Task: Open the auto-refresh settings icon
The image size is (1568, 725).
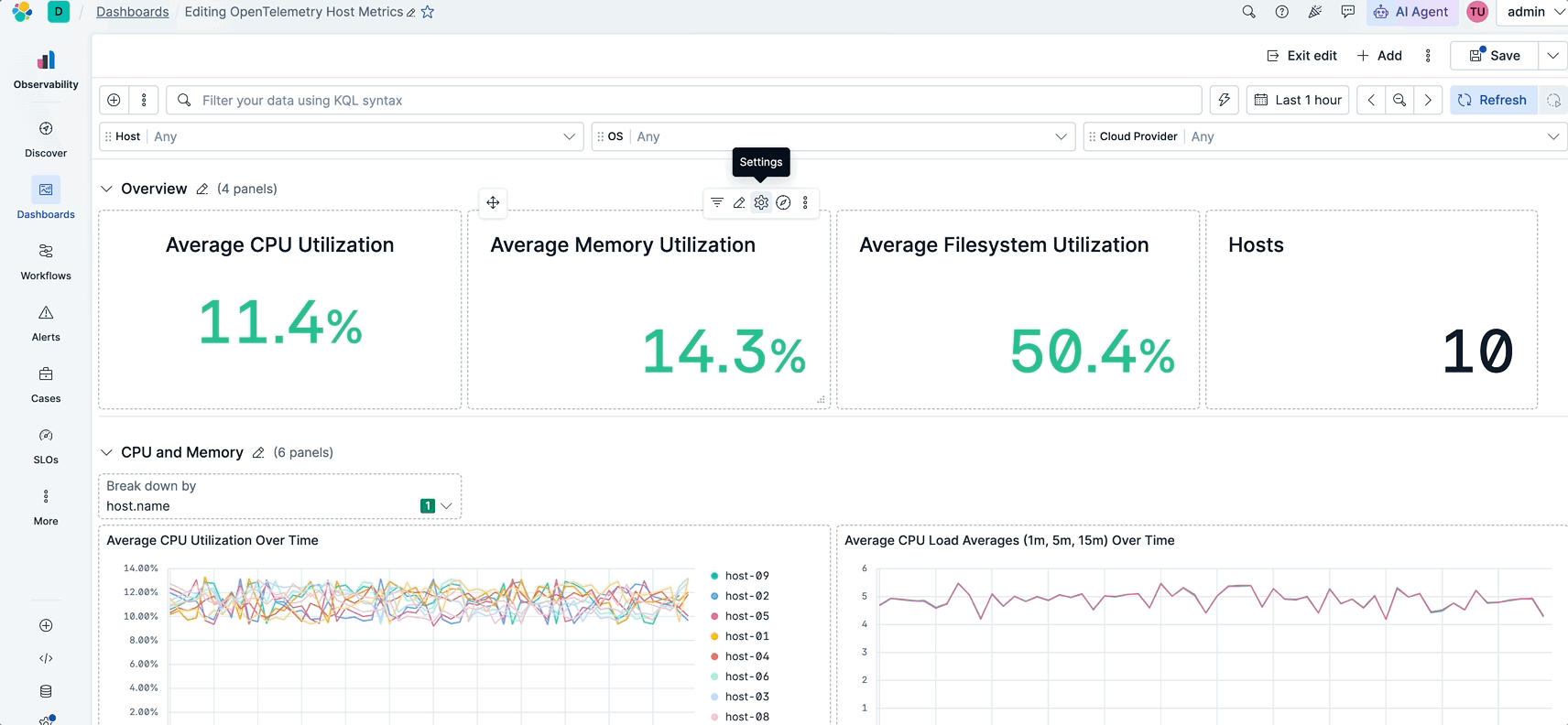Action: pos(1553,100)
